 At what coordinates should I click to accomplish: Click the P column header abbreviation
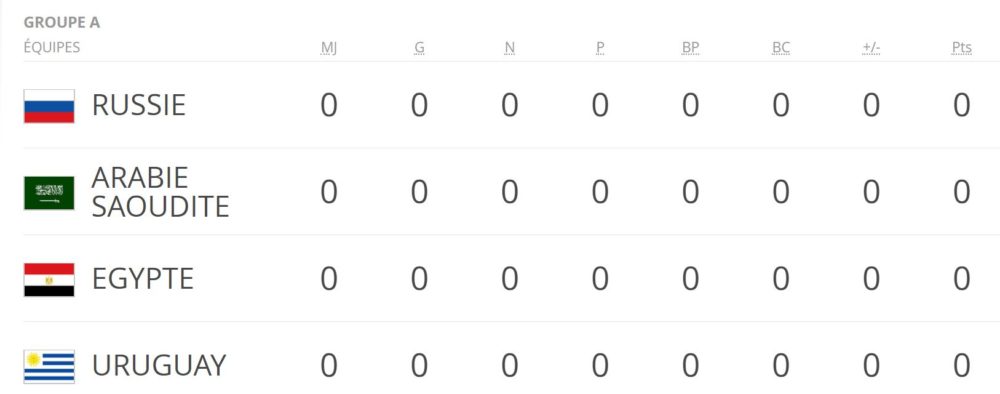click(600, 48)
